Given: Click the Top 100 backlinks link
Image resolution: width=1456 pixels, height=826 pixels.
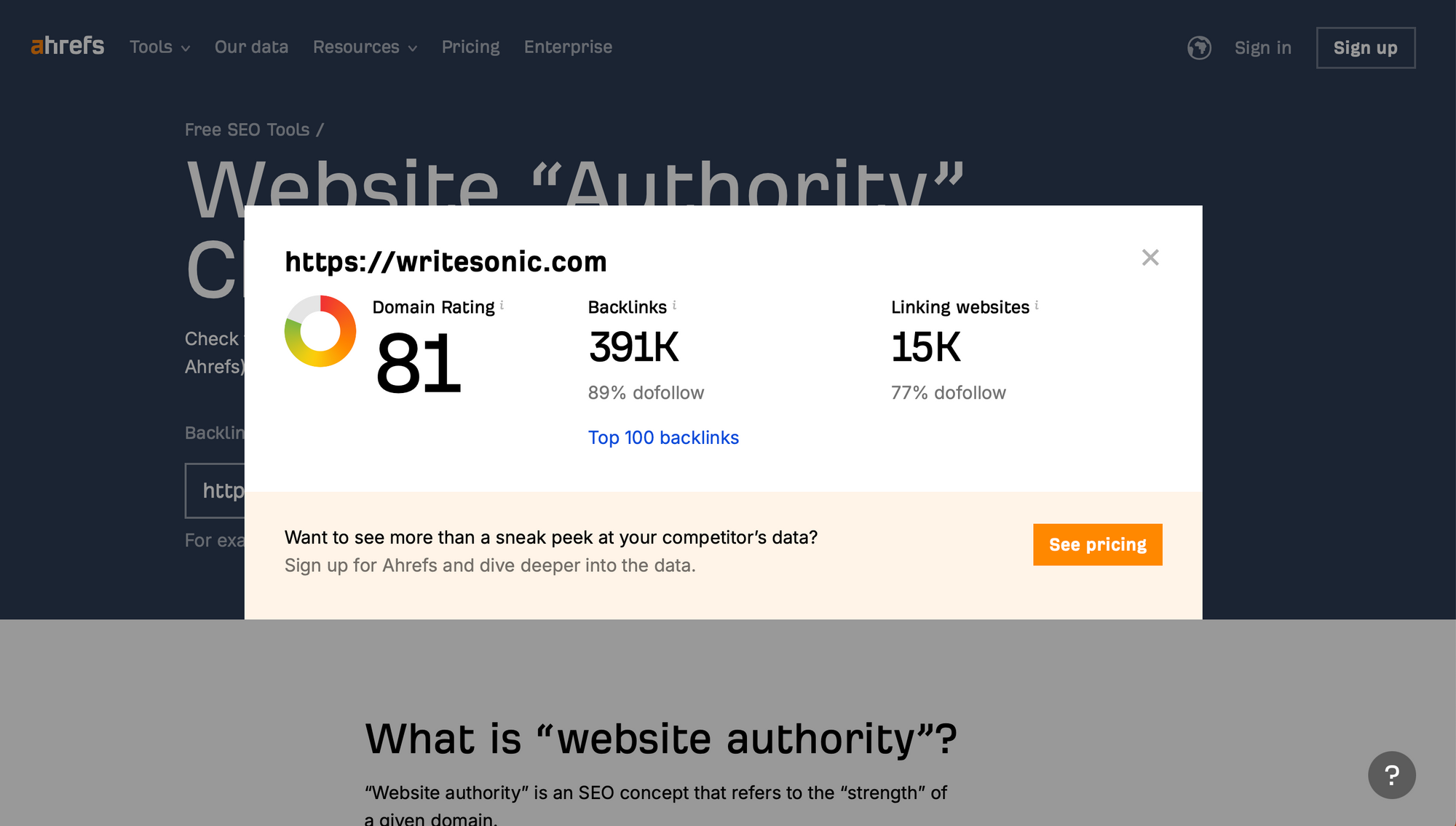Looking at the screenshot, I should coord(663,437).
